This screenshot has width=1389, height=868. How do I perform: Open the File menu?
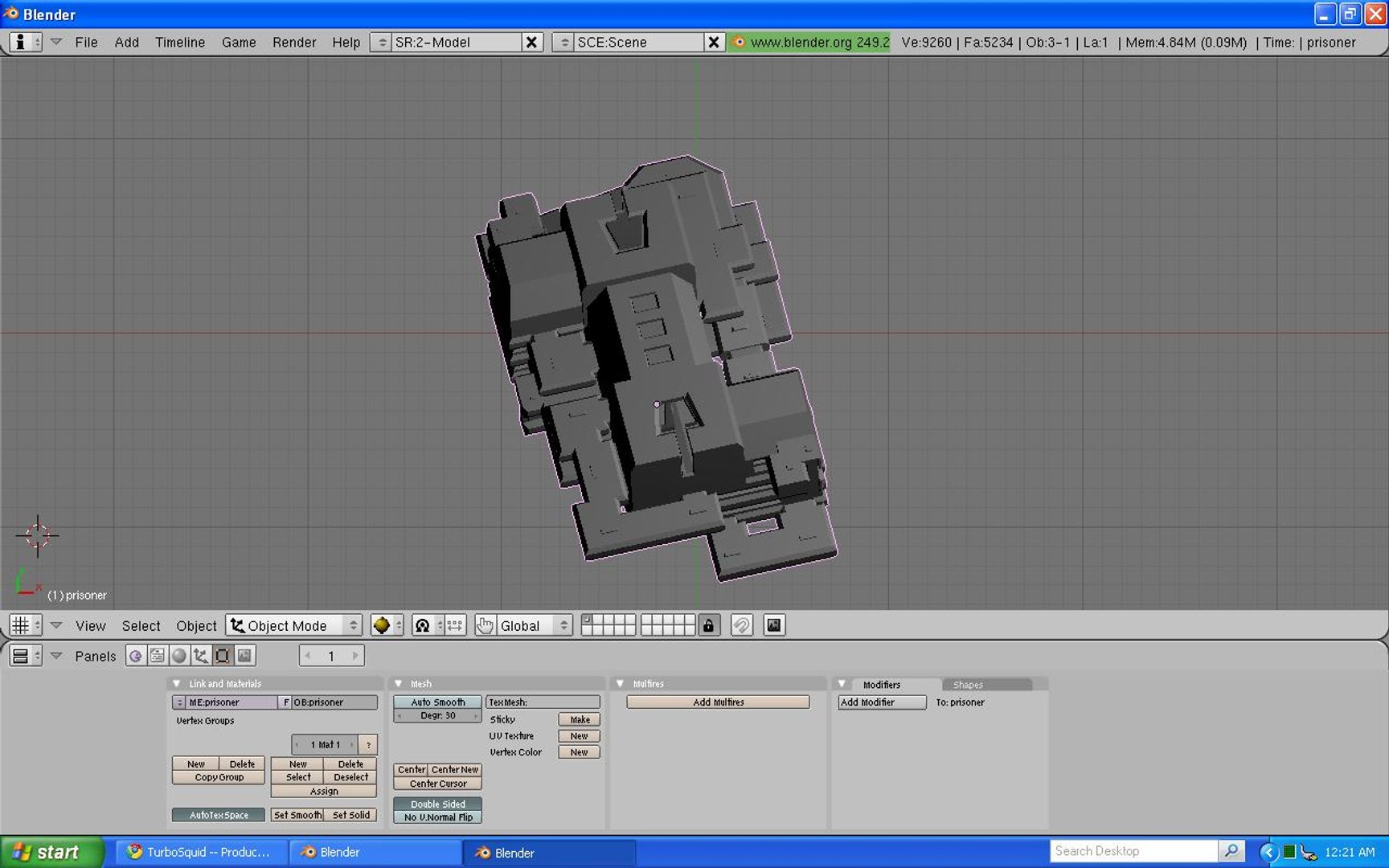pos(86,43)
